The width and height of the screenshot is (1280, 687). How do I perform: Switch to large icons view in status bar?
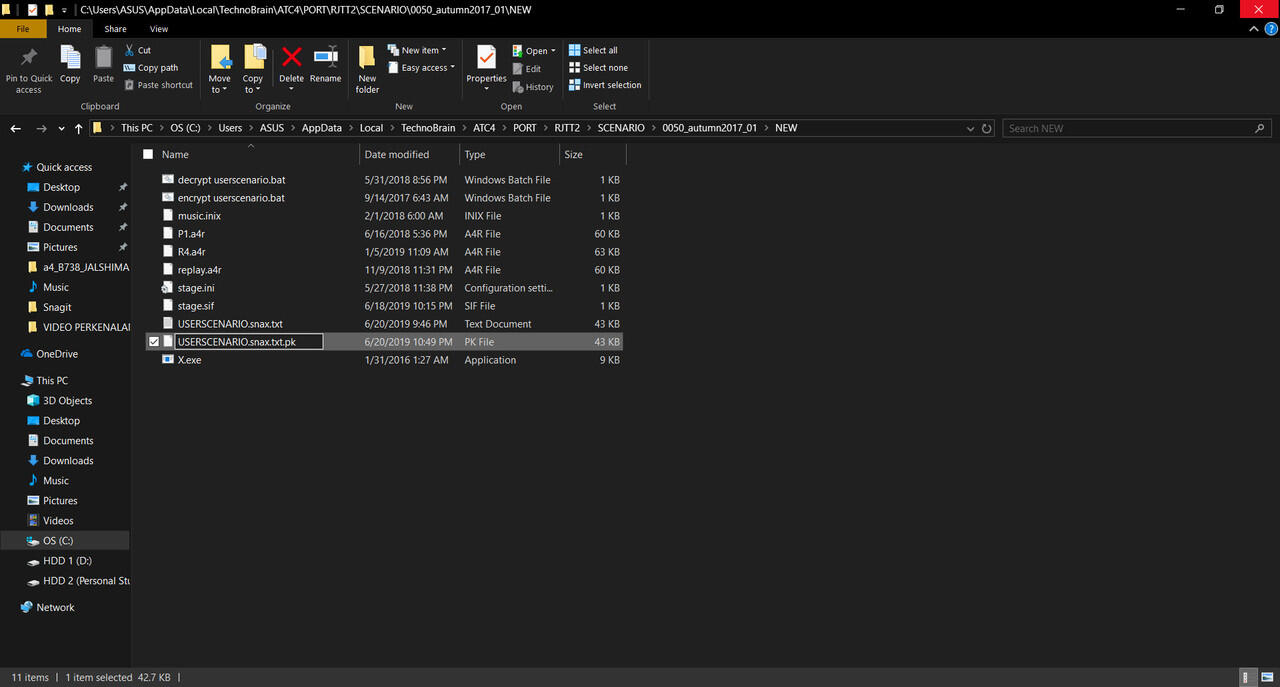tap(1265, 677)
